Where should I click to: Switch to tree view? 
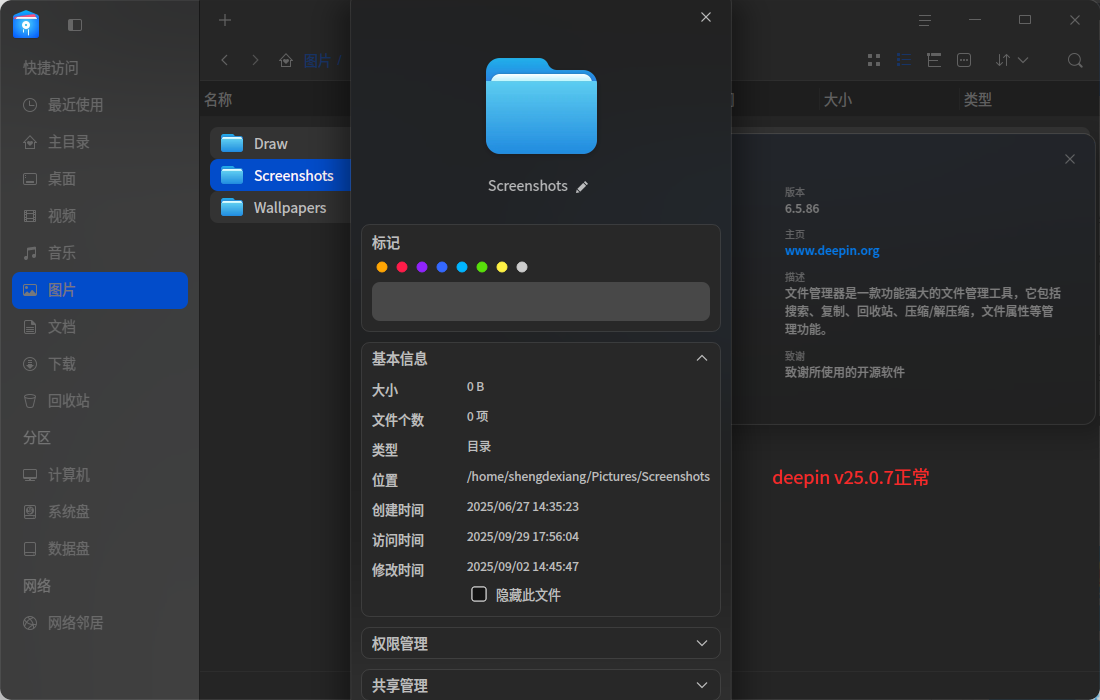pyautogui.click(x=934, y=60)
